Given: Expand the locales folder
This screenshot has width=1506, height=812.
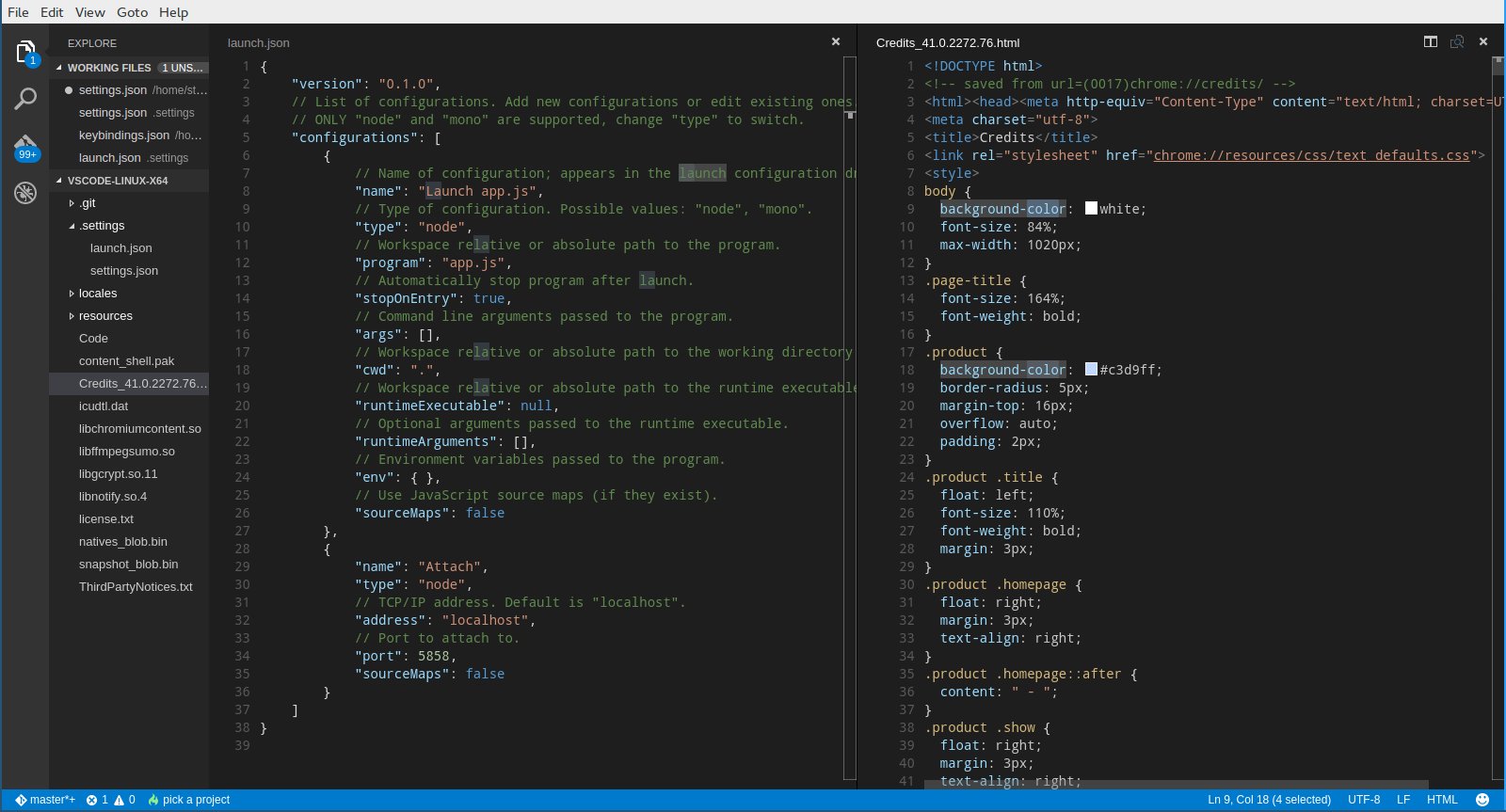Looking at the screenshot, I should [x=72, y=294].
